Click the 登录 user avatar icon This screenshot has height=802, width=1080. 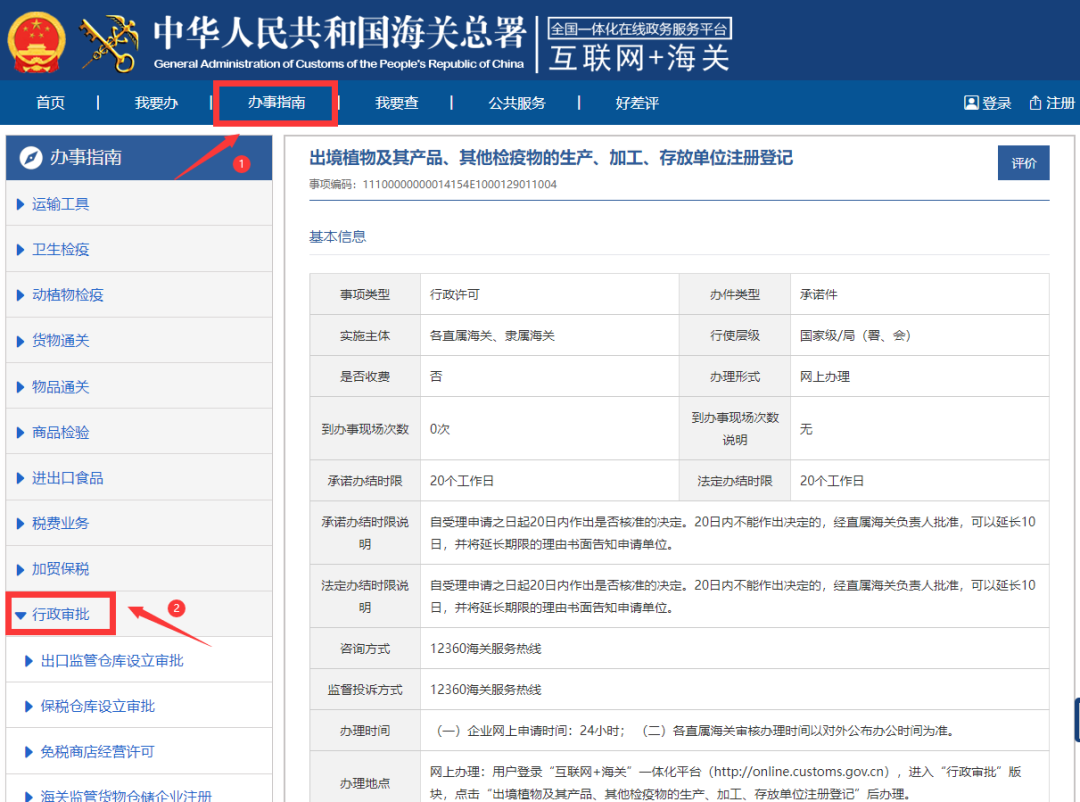[970, 102]
